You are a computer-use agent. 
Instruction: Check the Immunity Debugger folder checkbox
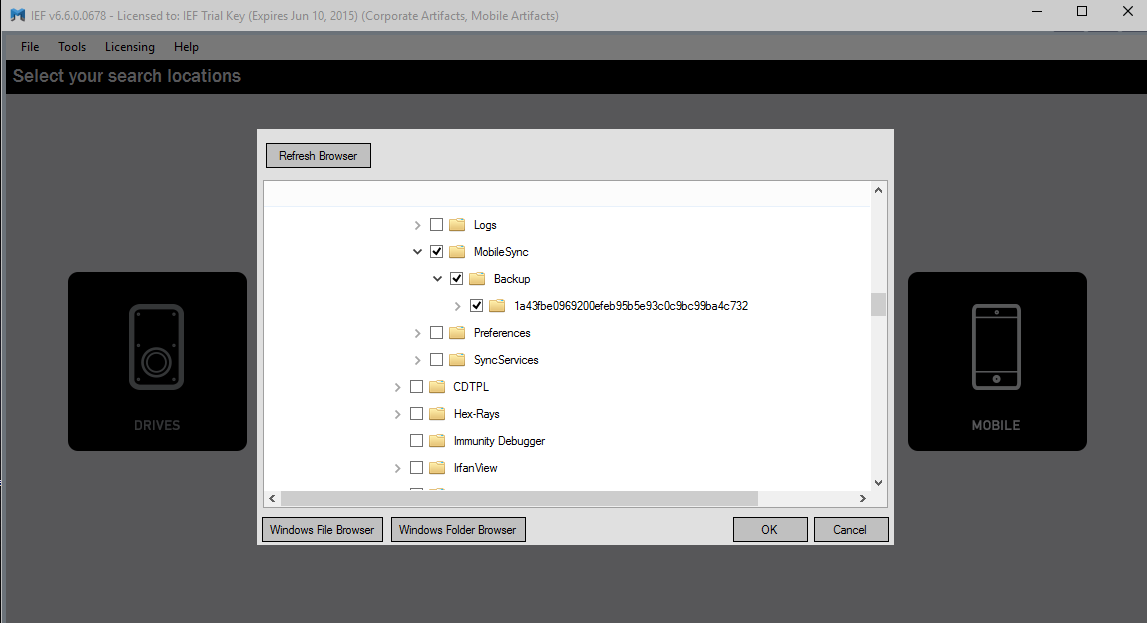point(416,441)
